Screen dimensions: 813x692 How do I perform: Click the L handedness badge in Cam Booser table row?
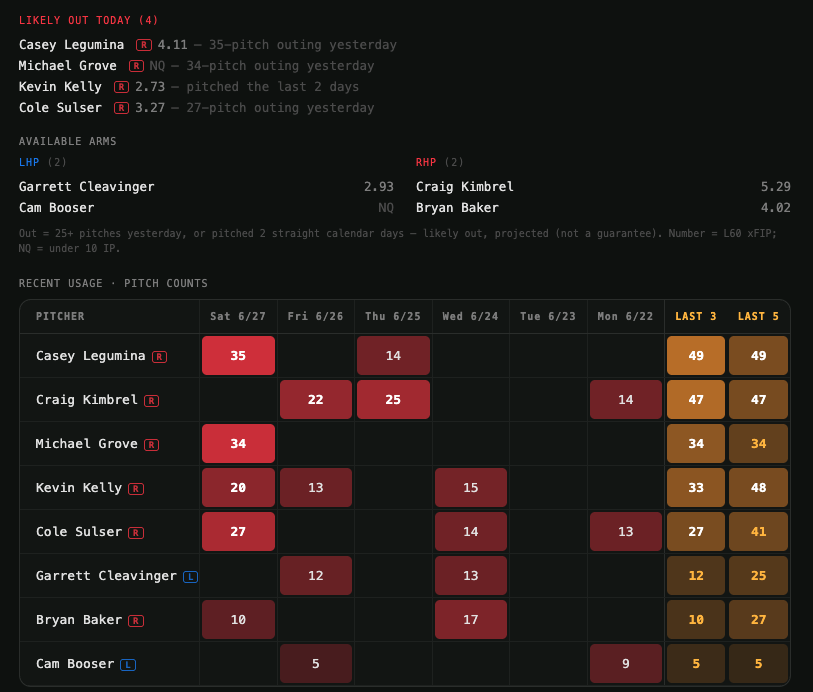128,665
